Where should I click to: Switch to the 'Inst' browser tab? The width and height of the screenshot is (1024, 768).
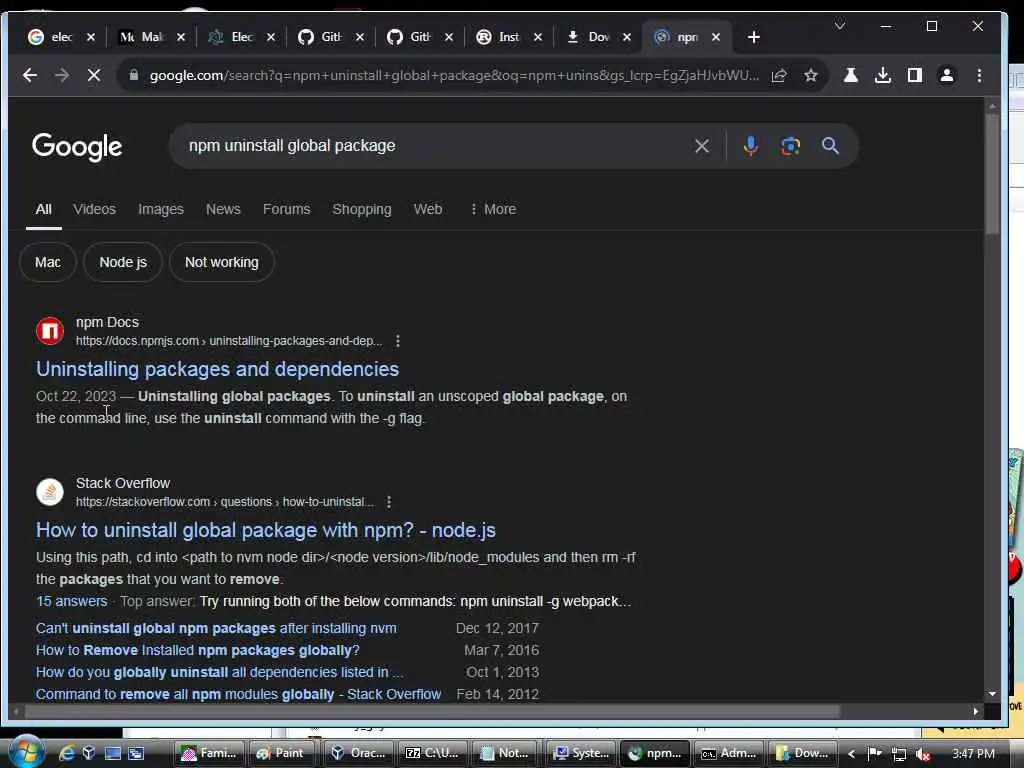(x=498, y=37)
